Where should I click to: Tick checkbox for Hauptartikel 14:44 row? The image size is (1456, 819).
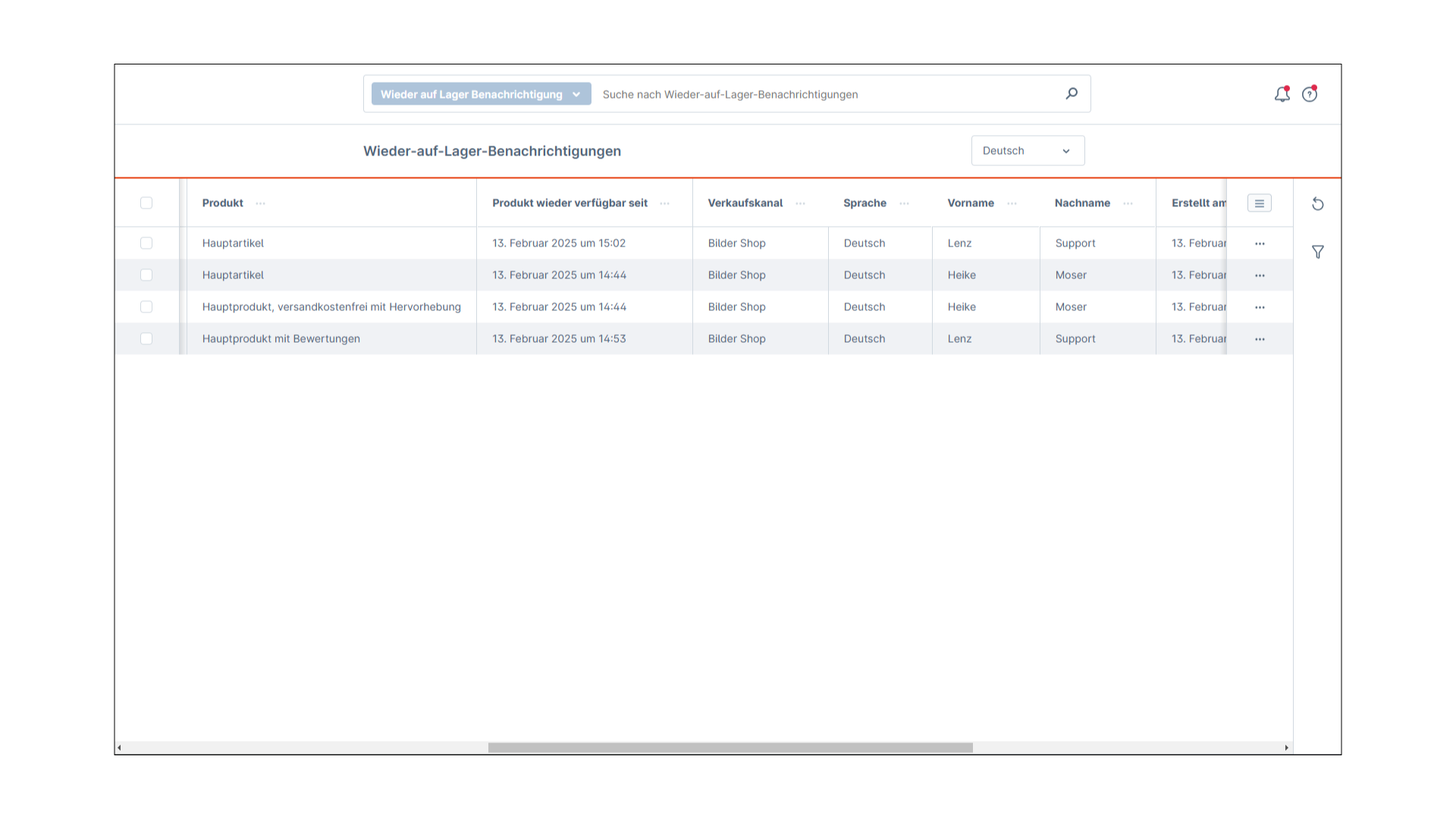point(146,275)
